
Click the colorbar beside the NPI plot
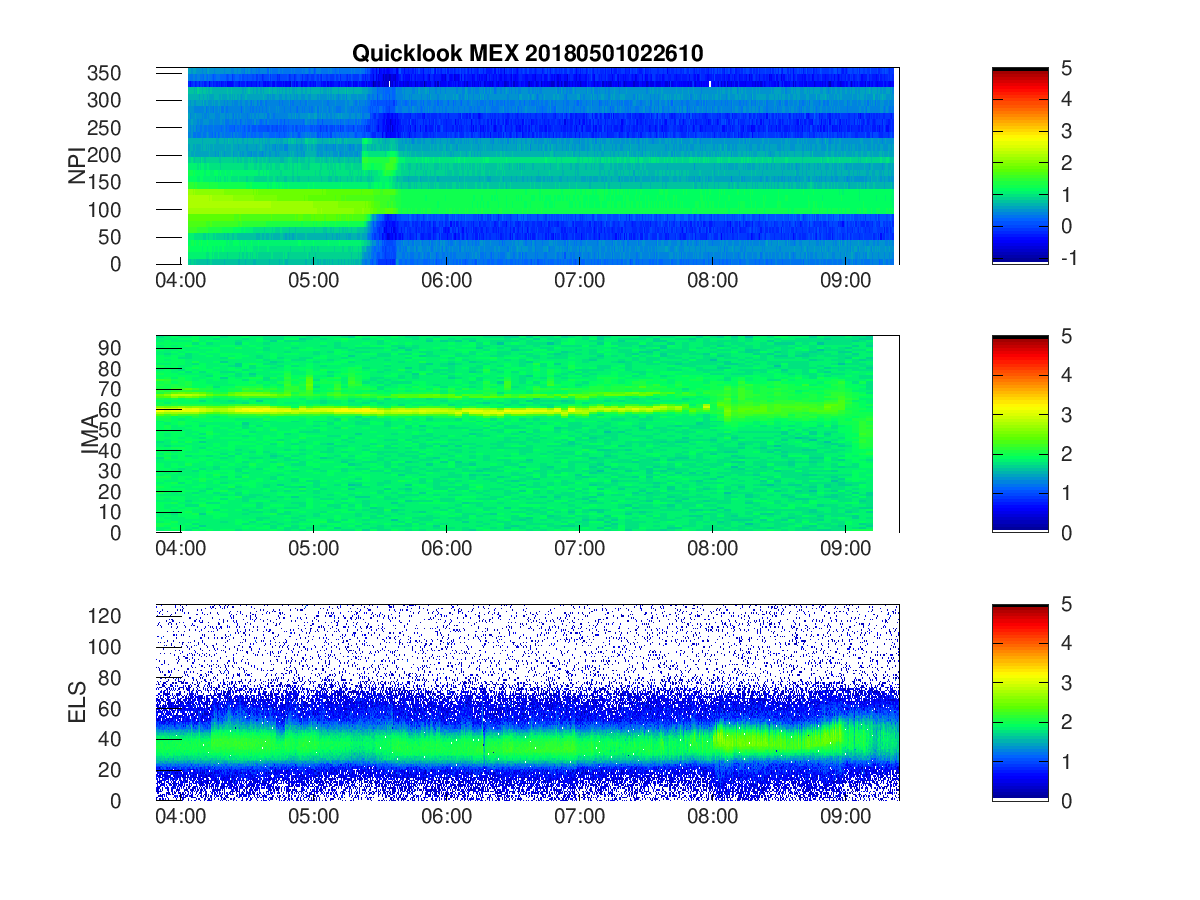click(1020, 166)
